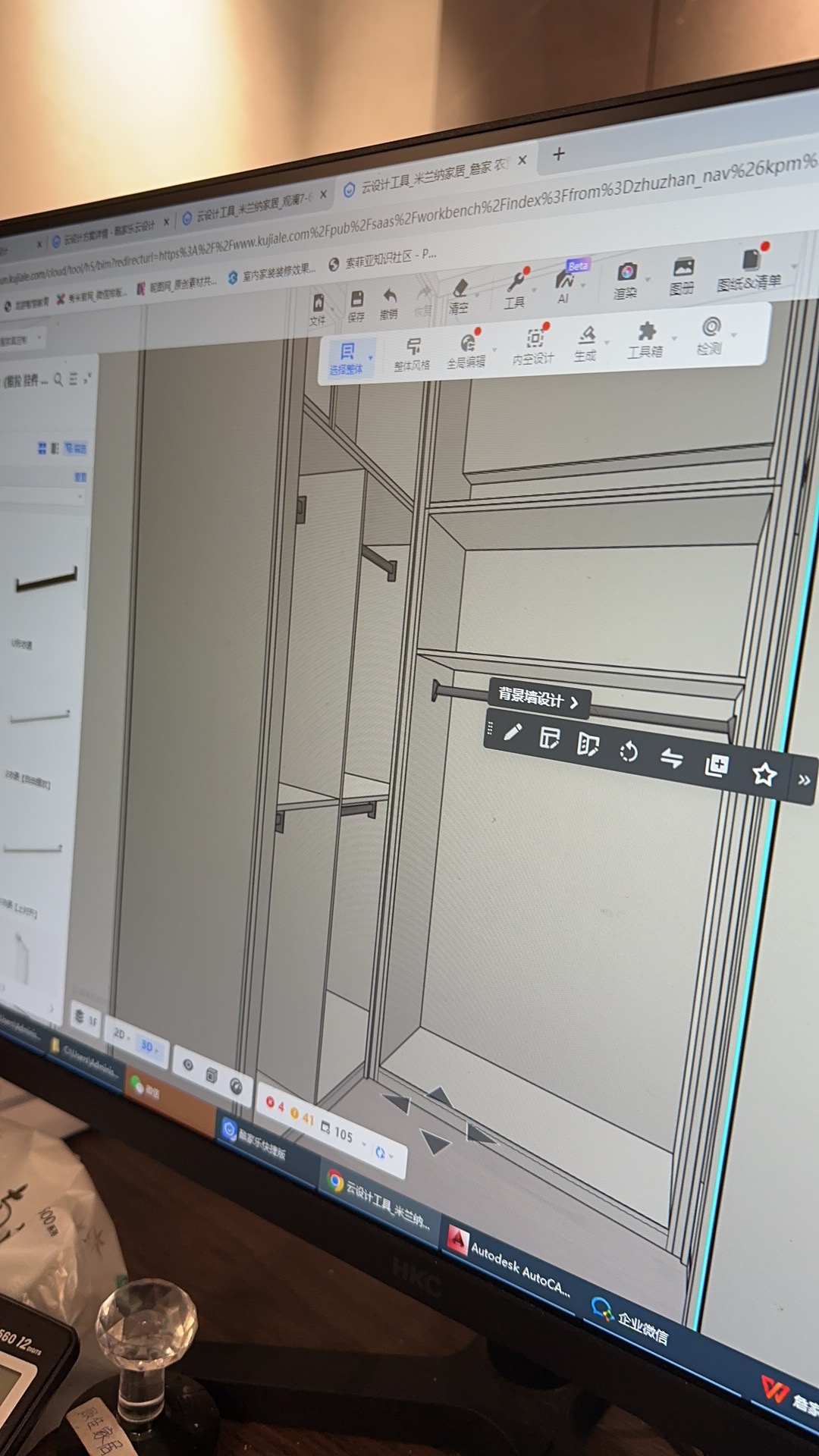Image resolution: width=819 pixels, height=1456 pixels.
Task: Favorite the item with star icon
Action: coord(764,773)
